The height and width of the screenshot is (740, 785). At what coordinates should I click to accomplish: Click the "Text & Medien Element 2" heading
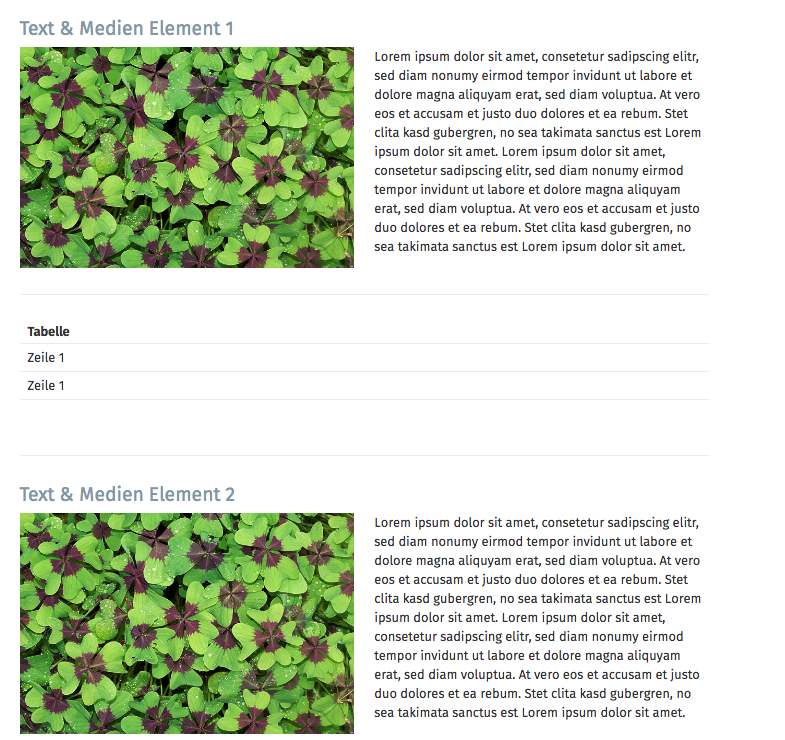[x=127, y=494]
